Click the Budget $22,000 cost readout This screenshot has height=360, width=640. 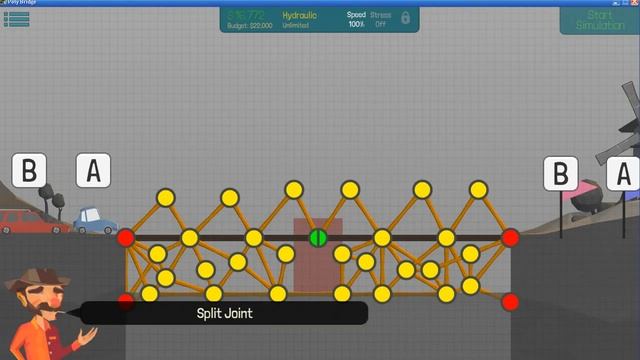click(249, 26)
